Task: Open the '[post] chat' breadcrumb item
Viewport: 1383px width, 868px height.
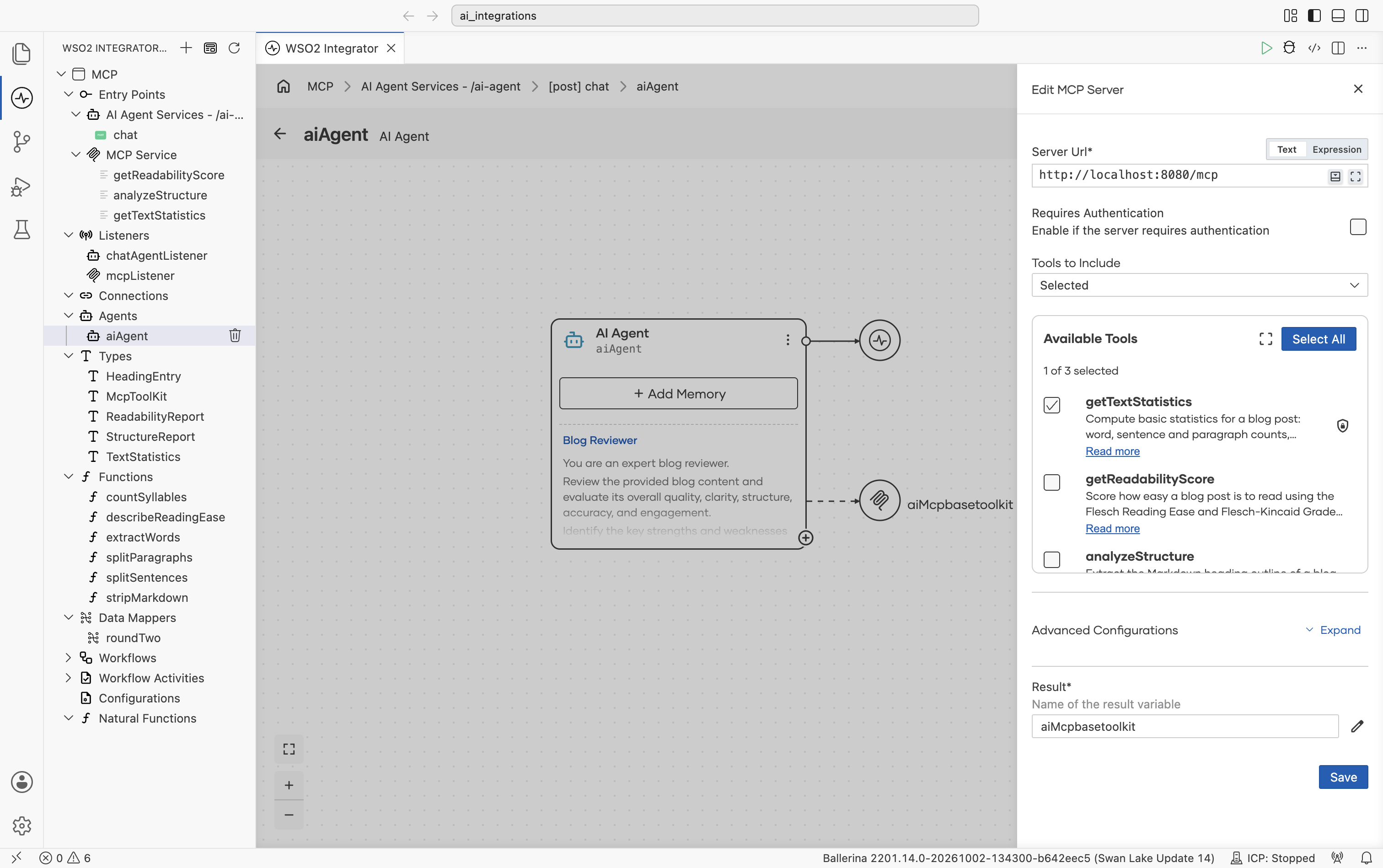Action: coord(579,87)
